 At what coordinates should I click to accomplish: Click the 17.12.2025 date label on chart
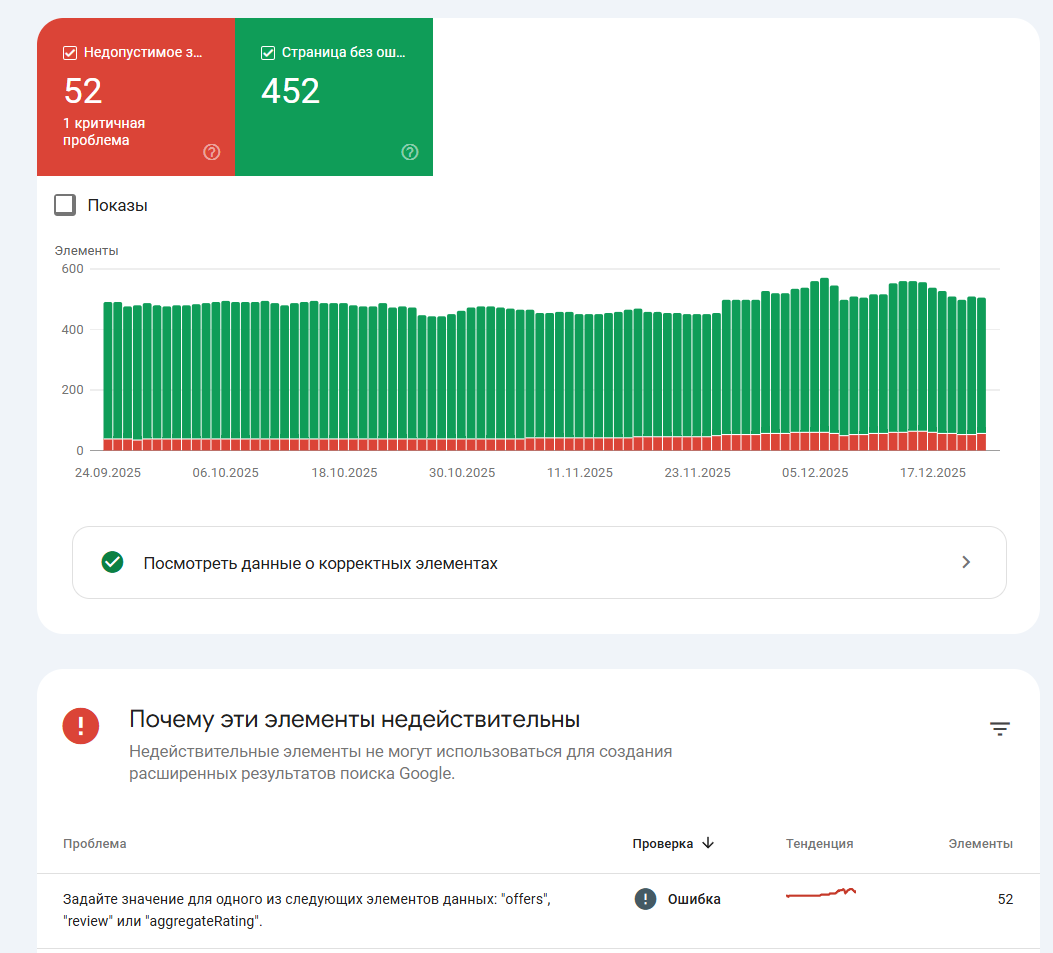[933, 473]
